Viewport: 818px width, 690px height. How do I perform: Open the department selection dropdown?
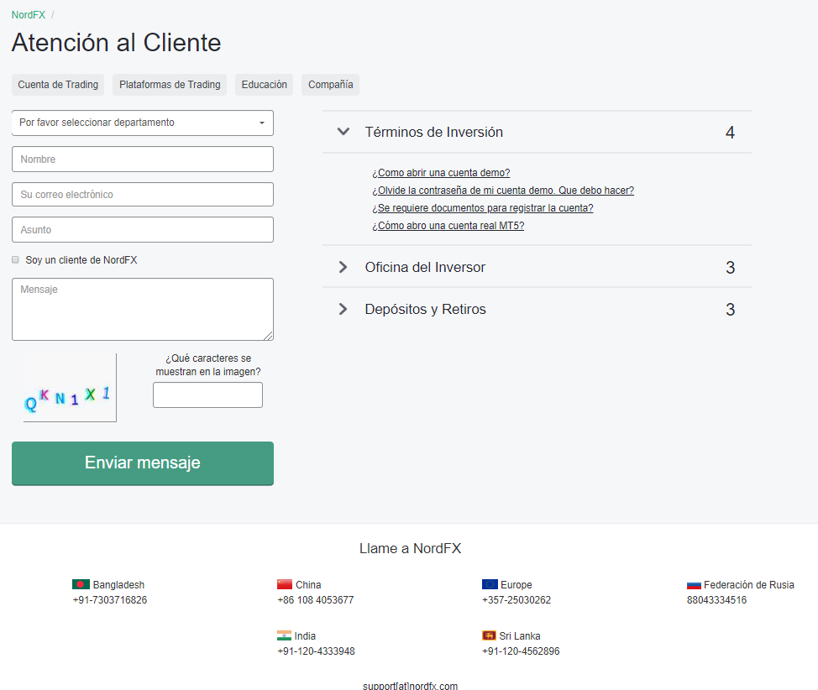tap(141, 122)
